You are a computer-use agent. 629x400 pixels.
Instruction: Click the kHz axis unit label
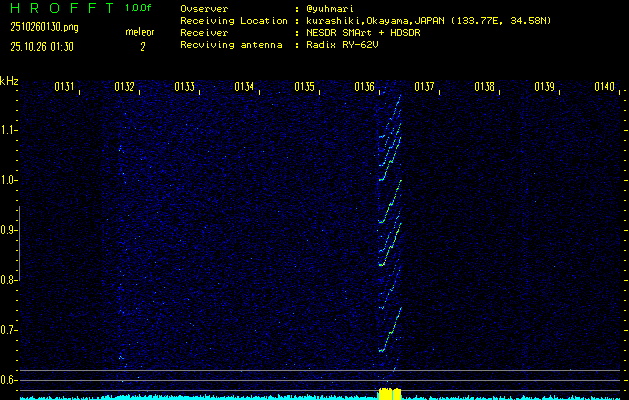click(x=10, y=81)
